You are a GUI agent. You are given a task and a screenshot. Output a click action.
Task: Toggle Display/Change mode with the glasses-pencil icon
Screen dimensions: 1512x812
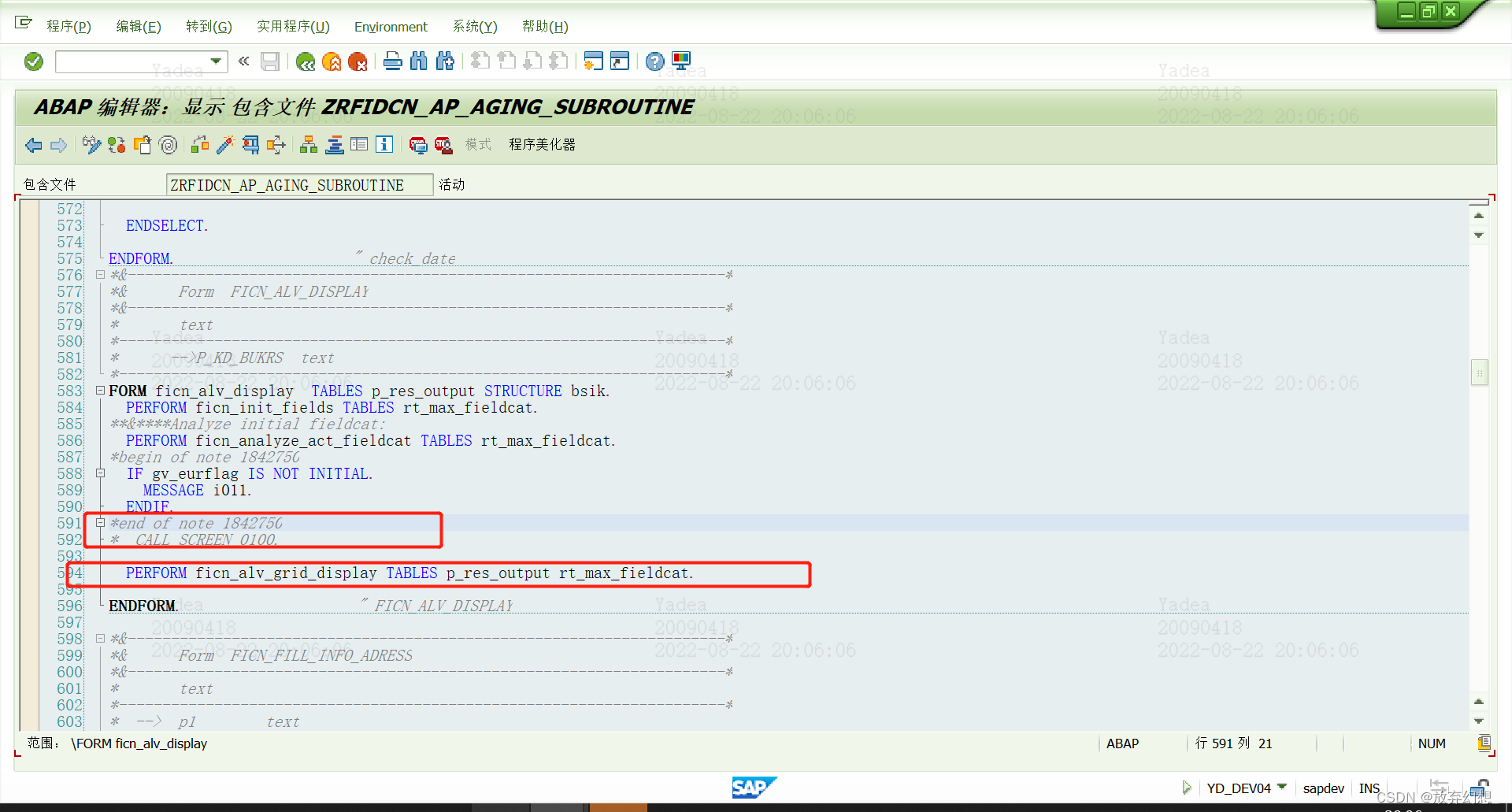91,145
